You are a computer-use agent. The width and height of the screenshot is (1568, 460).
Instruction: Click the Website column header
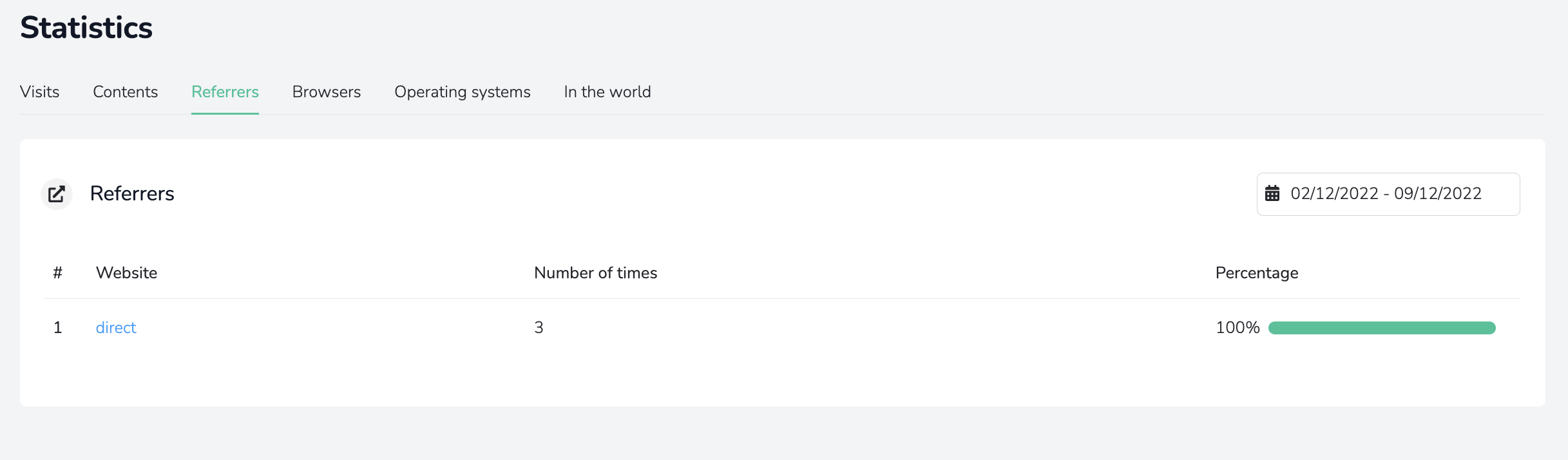click(x=126, y=273)
